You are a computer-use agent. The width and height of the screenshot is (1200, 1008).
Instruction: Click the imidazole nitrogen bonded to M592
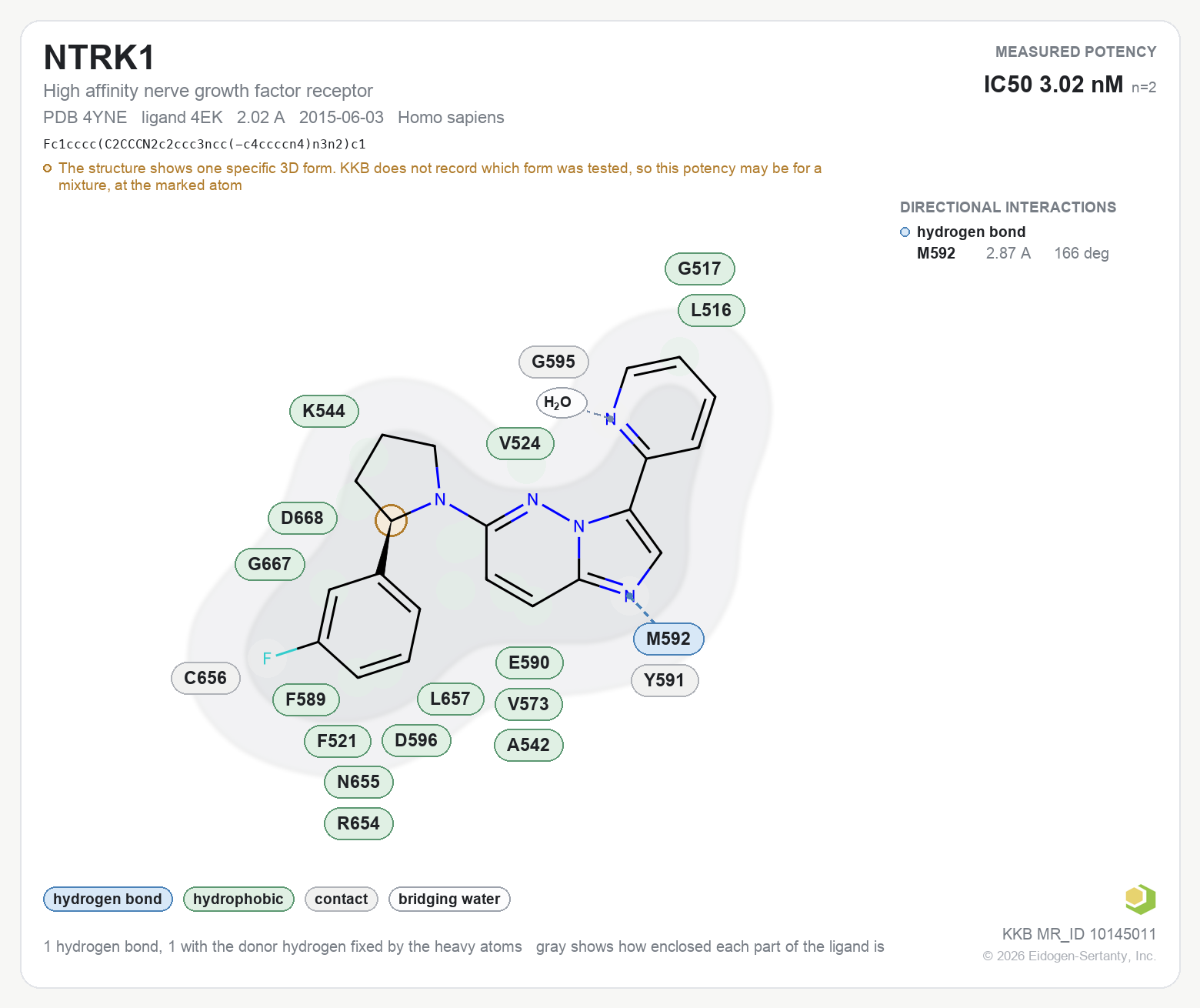[630, 596]
